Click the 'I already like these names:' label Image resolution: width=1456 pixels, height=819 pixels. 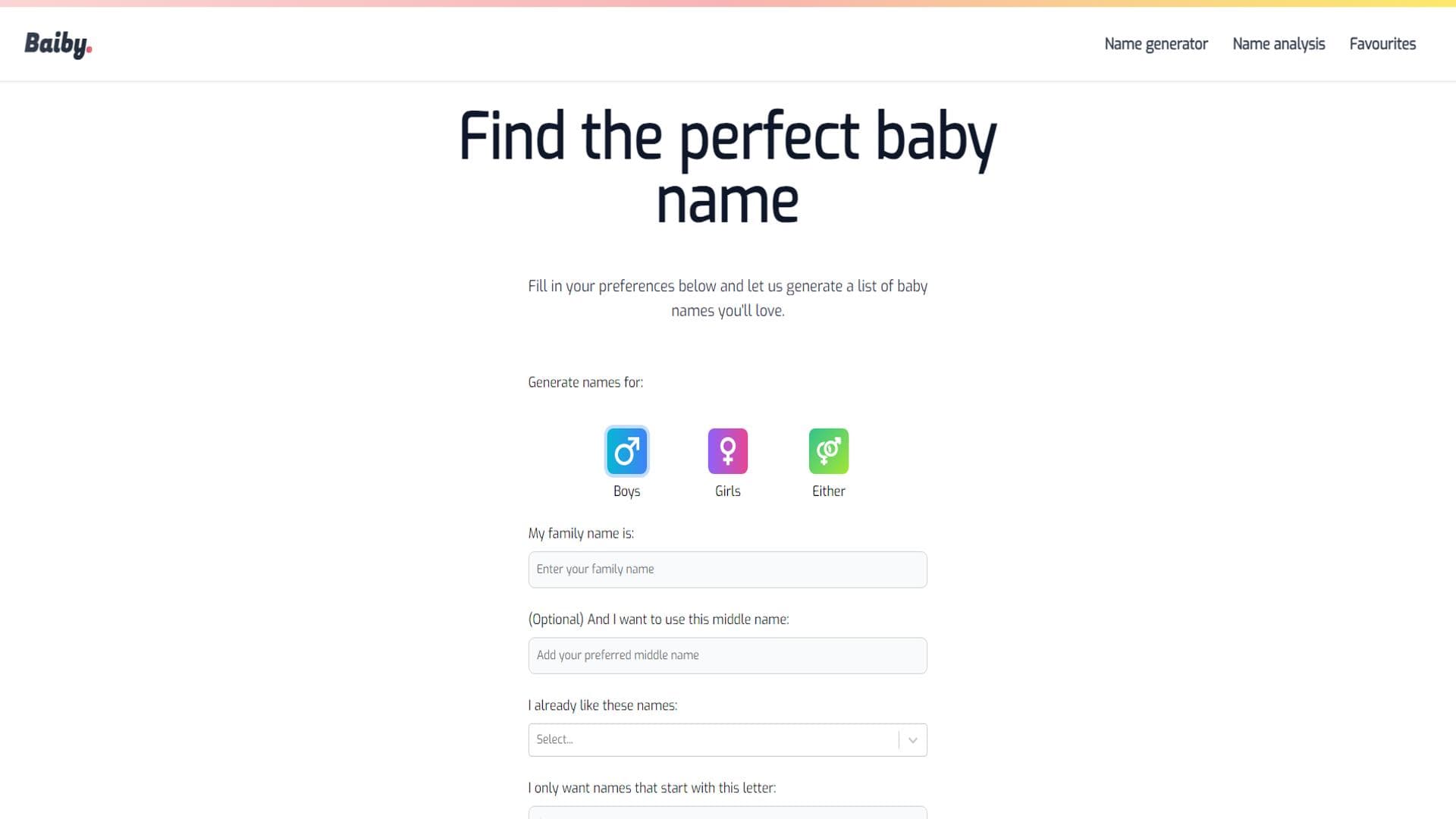(x=602, y=705)
